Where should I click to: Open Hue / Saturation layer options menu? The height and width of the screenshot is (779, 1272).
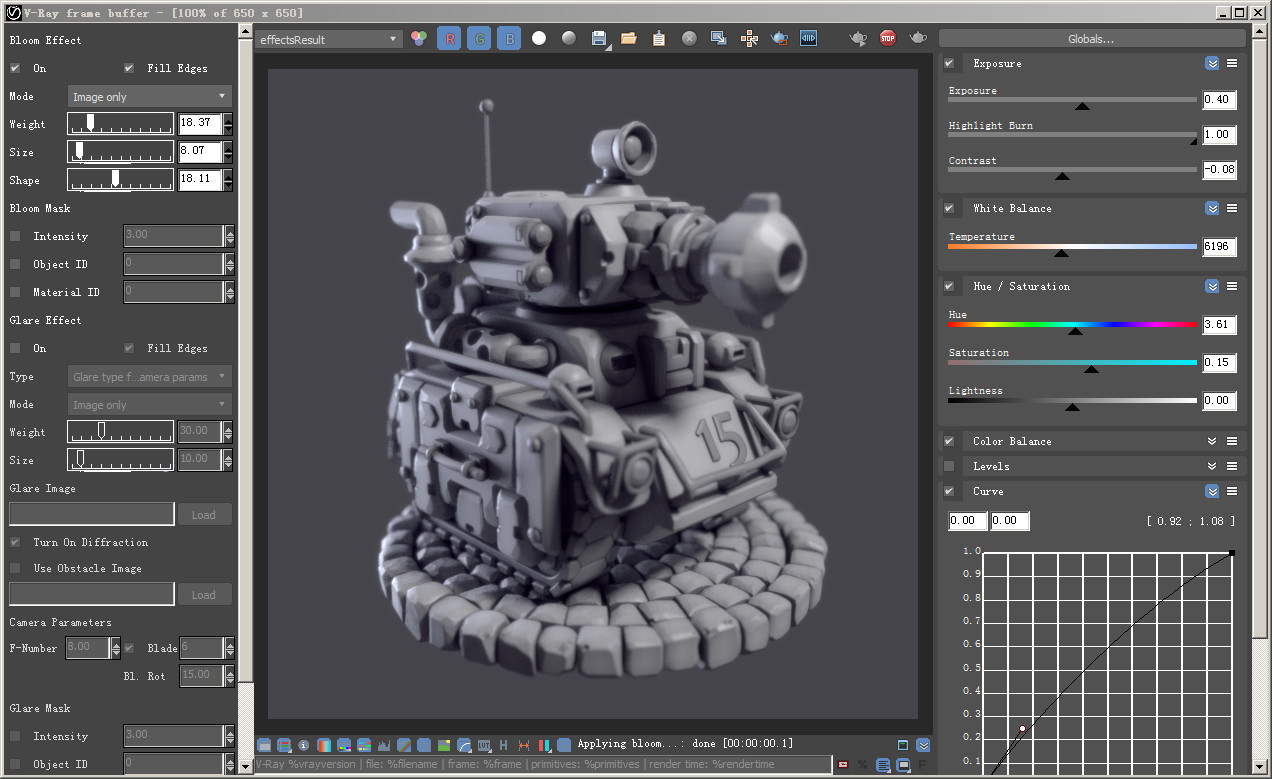(x=1232, y=286)
